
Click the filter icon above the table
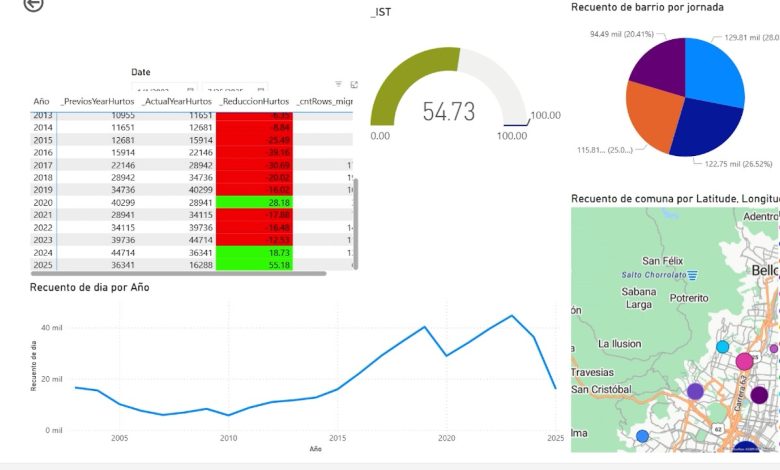click(339, 85)
